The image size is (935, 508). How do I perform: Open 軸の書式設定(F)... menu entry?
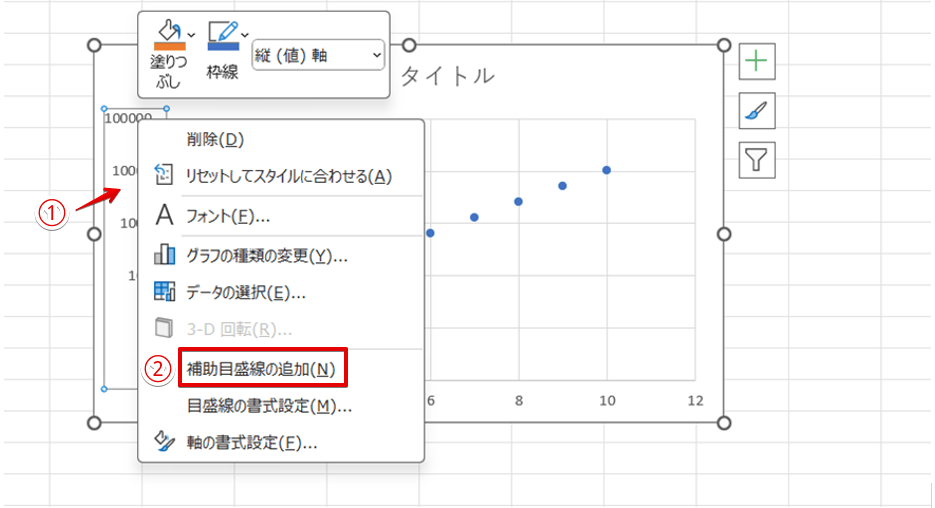tap(281, 442)
